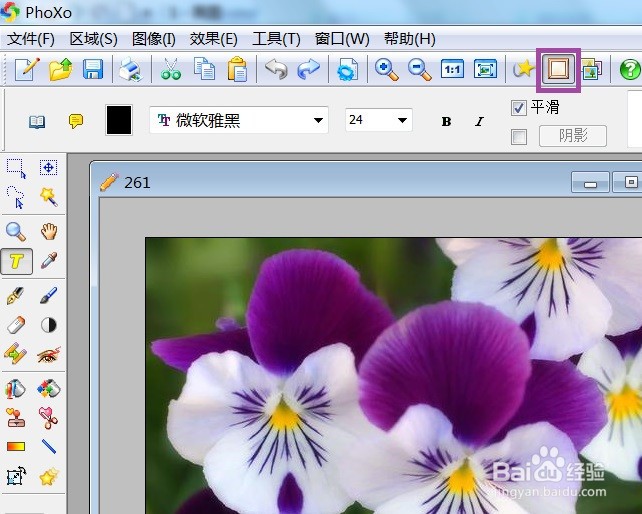The height and width of the screenshot is (514, 642).
Task: Open the photo frame tool icon
Action: point(558,69)
